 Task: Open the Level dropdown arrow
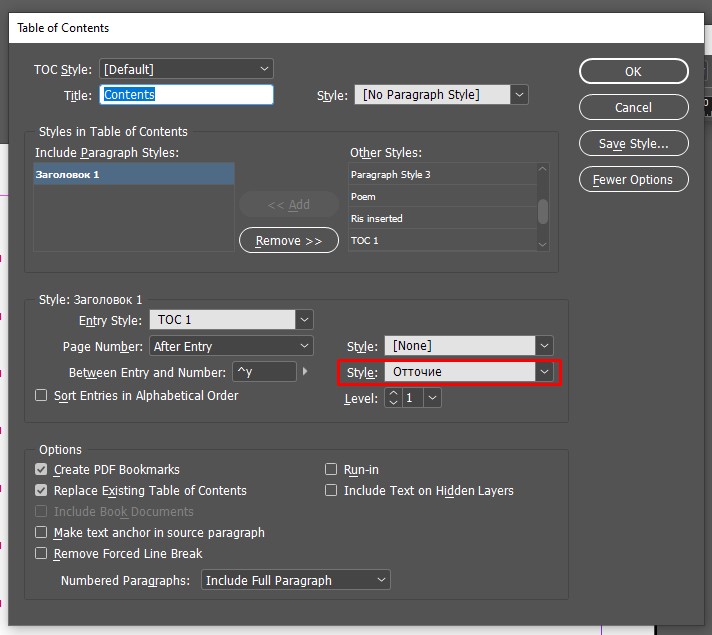pyautogui.click(x=432, y=398)
